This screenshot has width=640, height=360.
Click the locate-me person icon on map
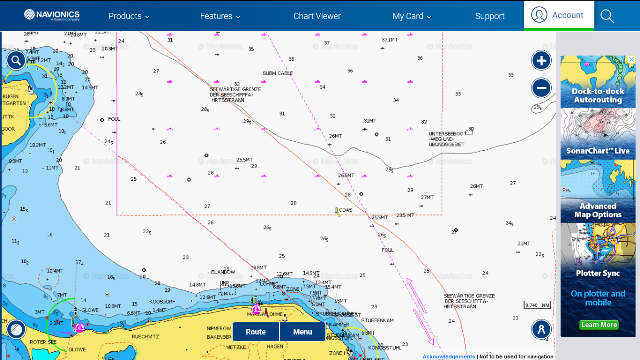tap(541, 329)
